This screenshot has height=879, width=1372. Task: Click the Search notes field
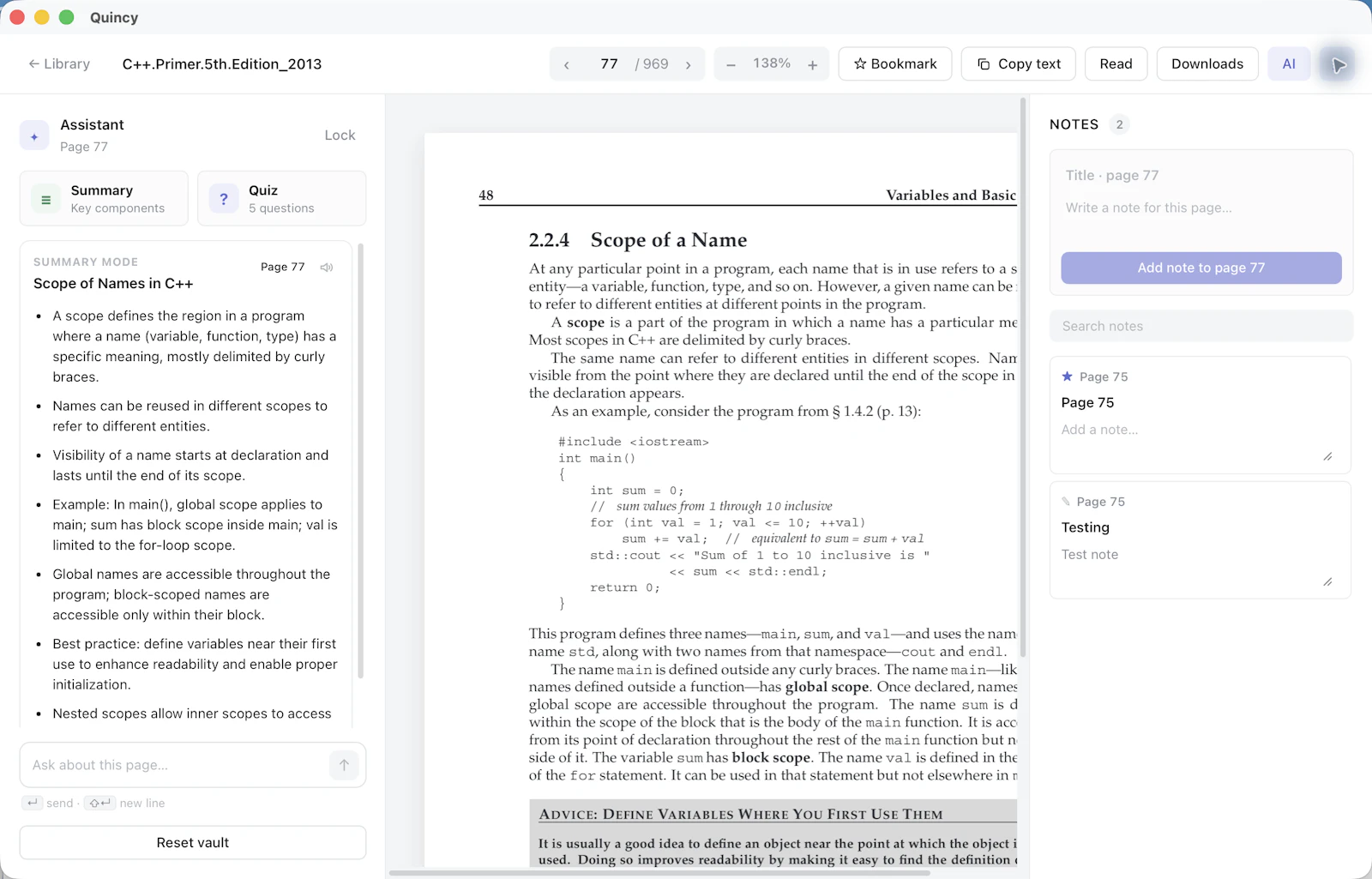1201,326
